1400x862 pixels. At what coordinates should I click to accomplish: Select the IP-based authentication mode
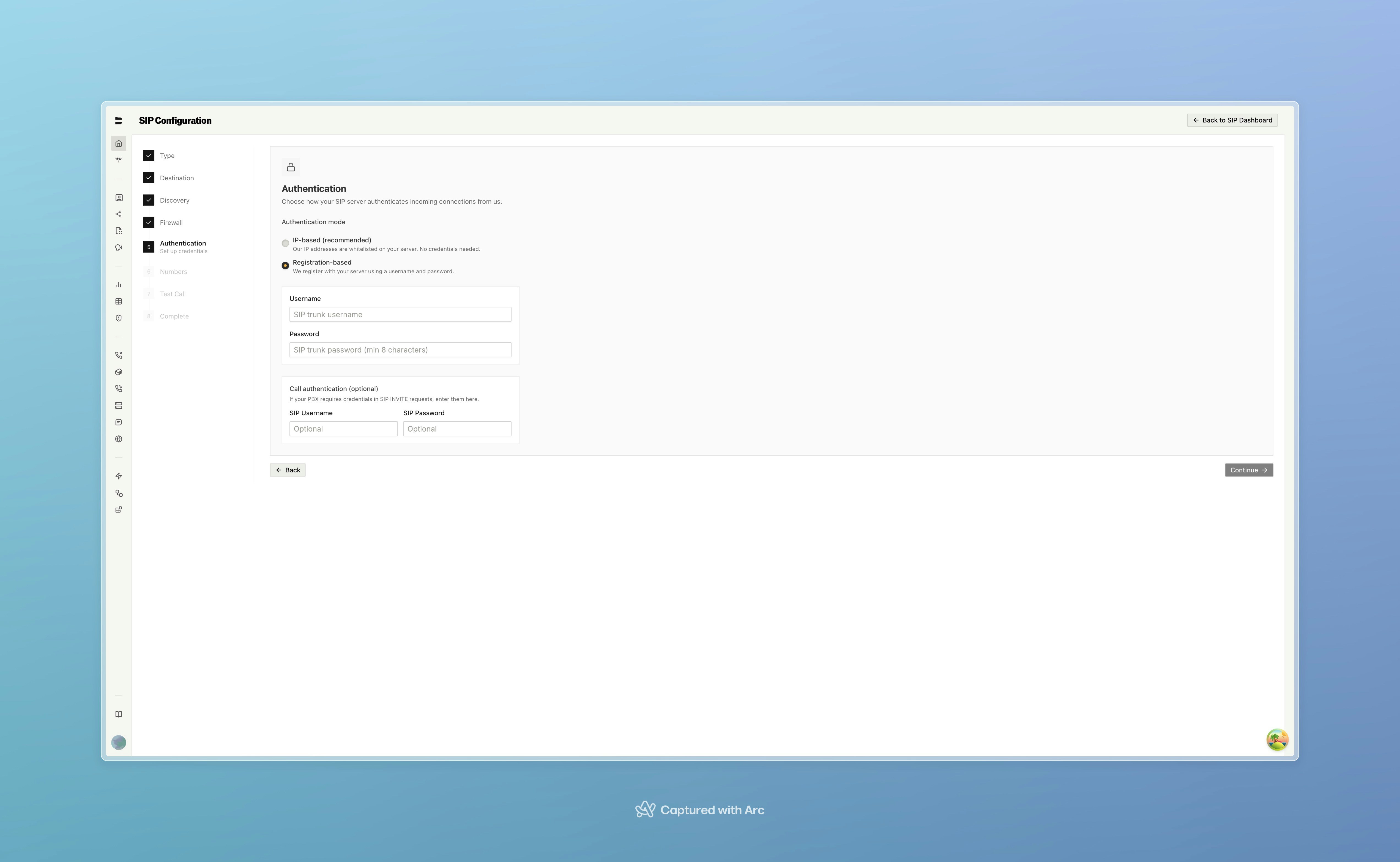click(x=285, y=243)
